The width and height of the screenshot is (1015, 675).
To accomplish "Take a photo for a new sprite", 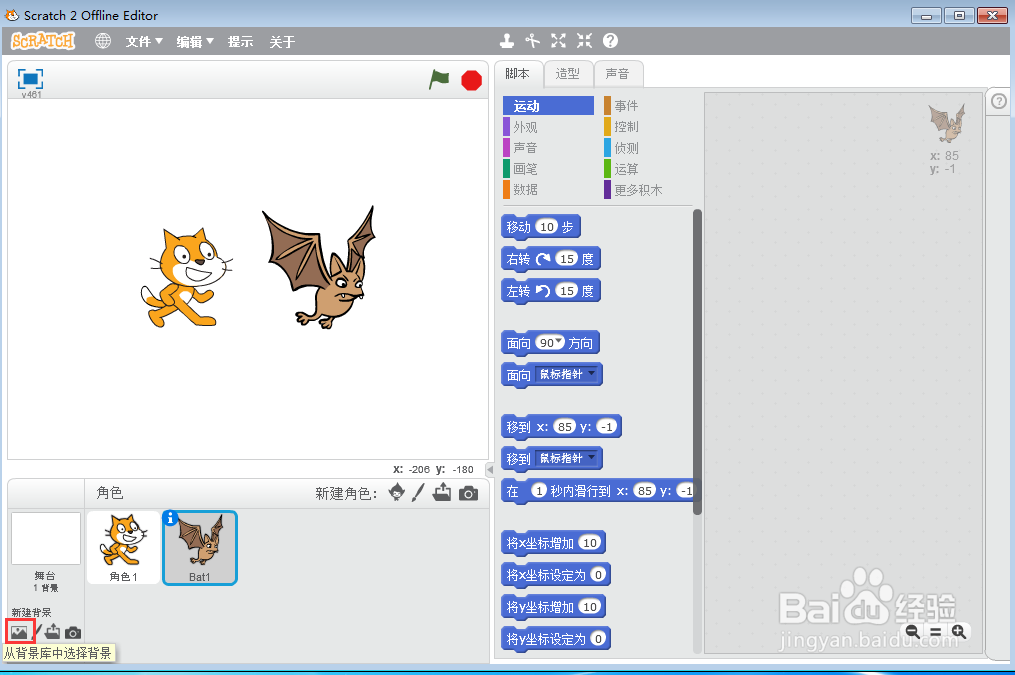I will pos(469,493).
